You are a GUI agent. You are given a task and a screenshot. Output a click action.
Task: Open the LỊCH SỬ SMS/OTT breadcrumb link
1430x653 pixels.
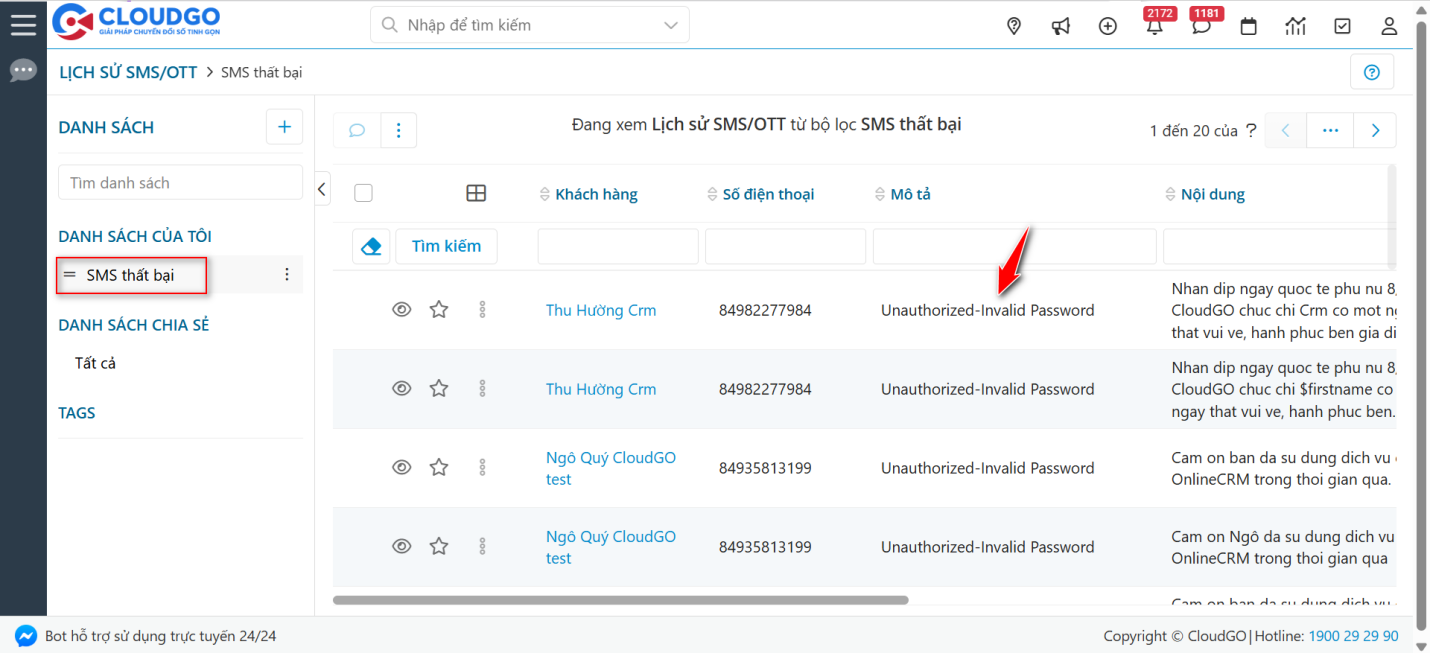128,71
